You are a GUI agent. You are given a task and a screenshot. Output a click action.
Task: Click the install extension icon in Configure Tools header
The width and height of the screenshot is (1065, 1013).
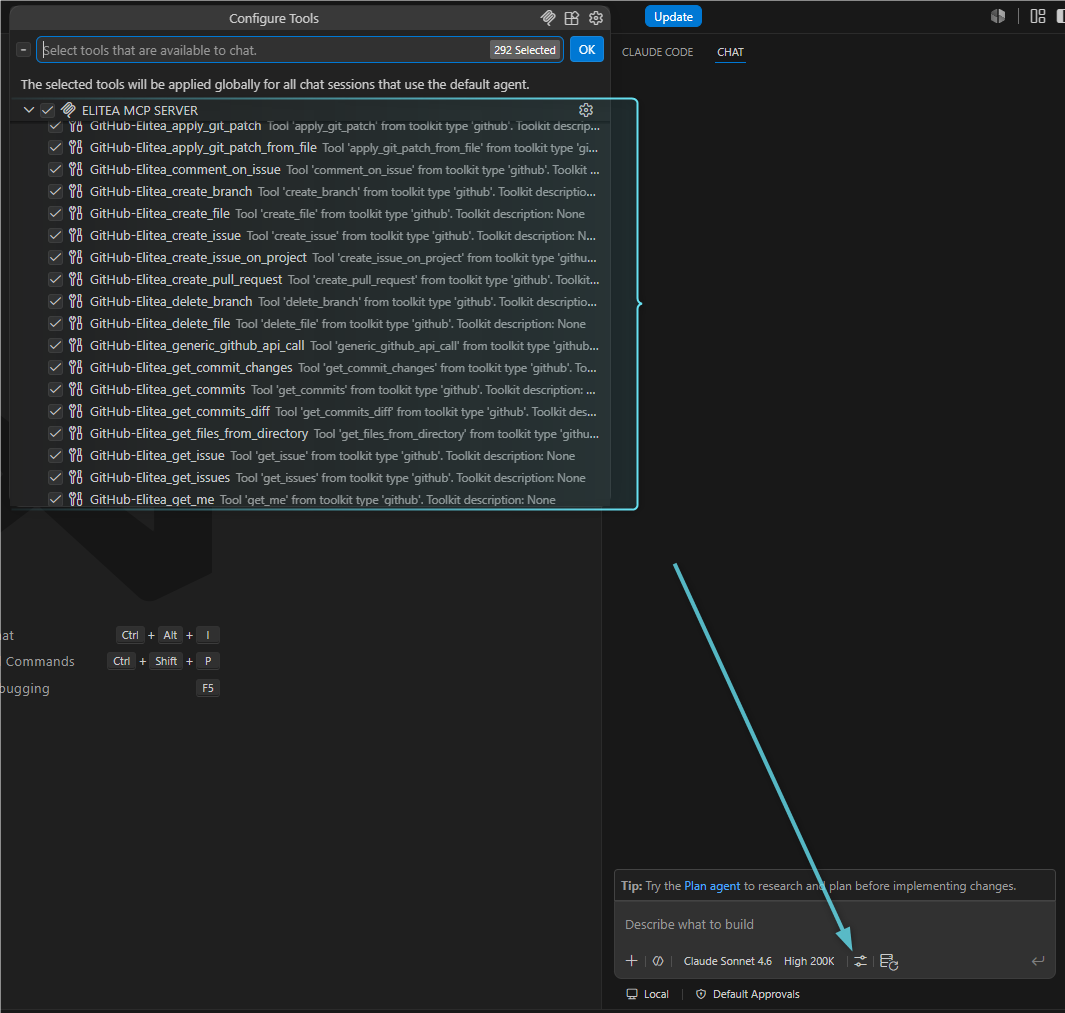(572, 18)
